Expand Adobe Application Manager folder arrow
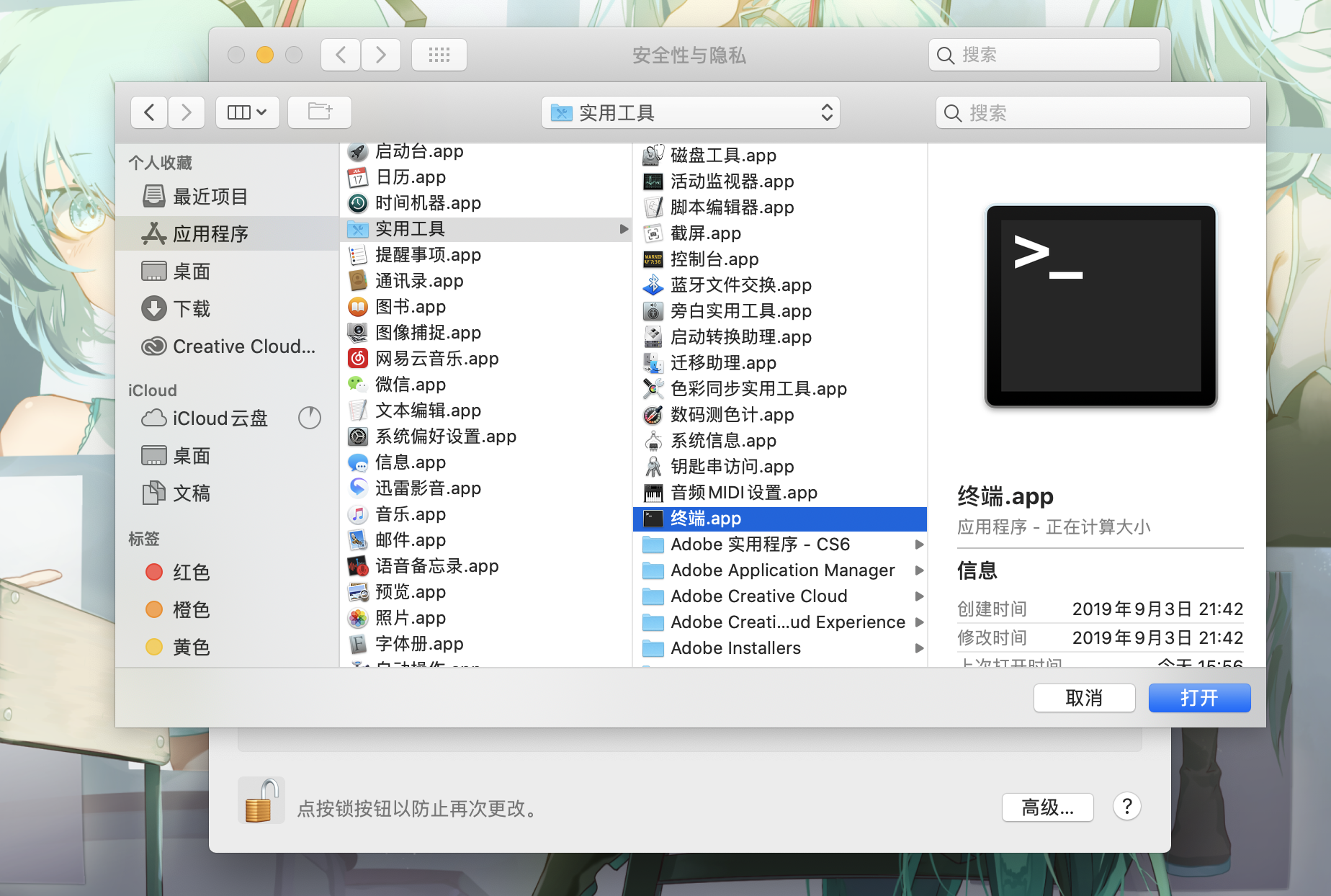 919,570
